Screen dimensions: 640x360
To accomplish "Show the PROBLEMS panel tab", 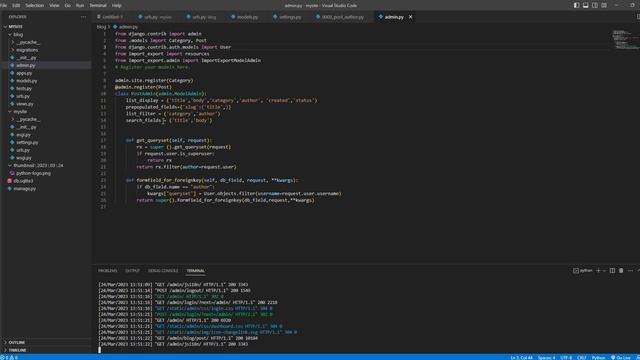I will tap(107, 271).
